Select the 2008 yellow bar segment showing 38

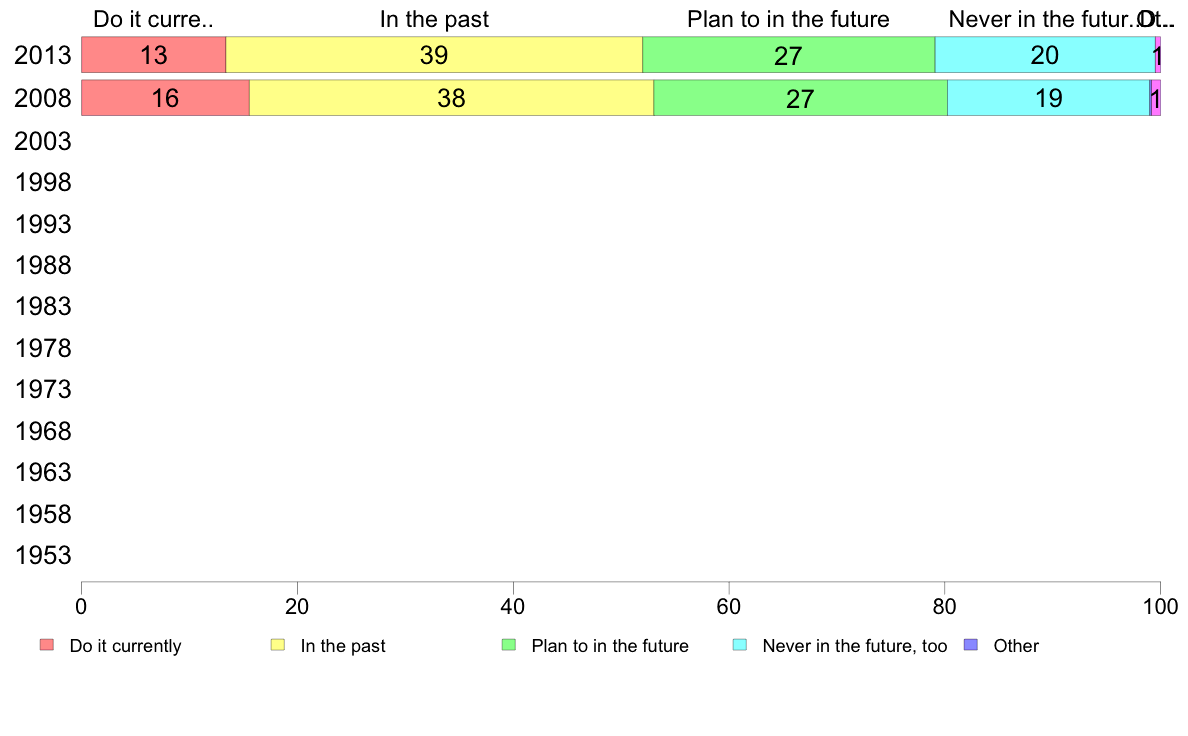[x=452, y=98]
